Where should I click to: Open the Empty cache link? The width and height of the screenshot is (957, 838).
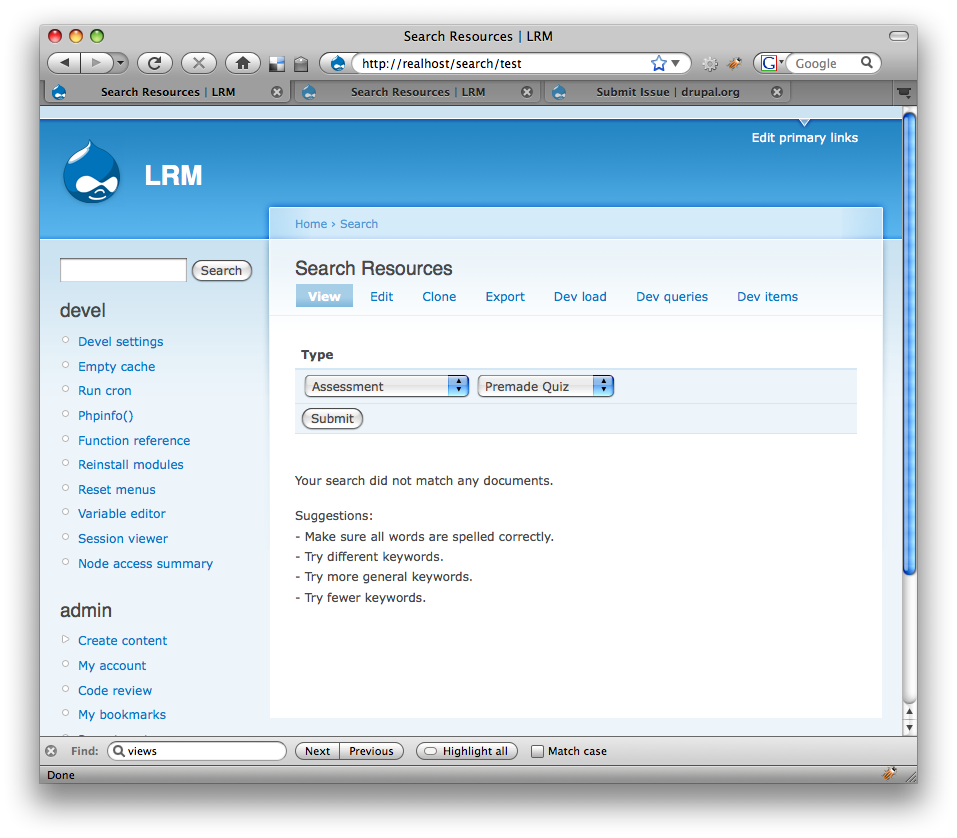click(117, 366)
